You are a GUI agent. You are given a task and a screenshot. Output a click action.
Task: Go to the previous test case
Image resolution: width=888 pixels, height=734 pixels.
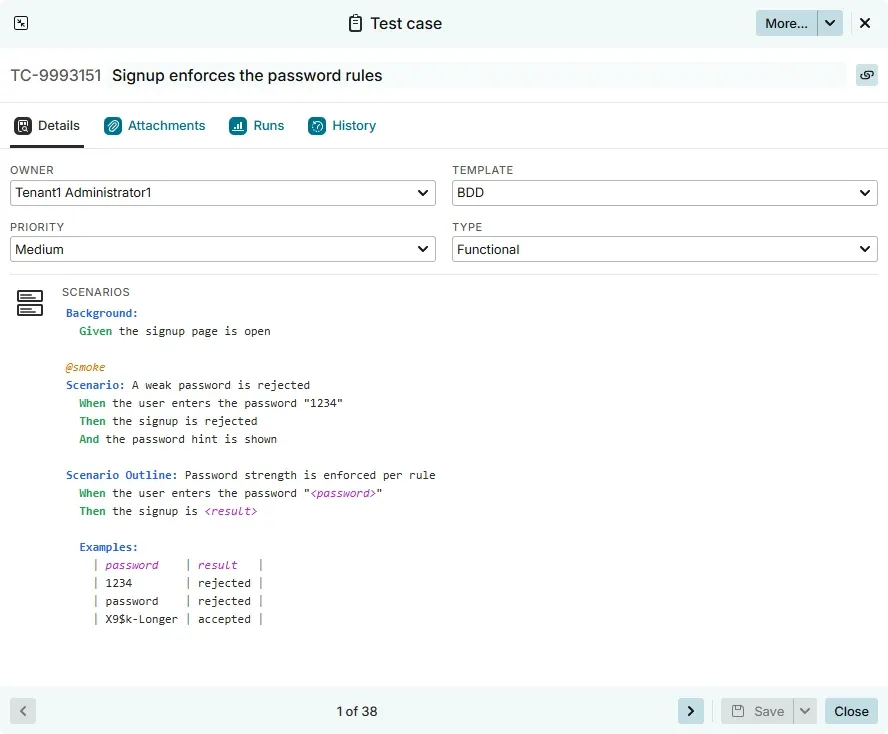coord(23,711)
